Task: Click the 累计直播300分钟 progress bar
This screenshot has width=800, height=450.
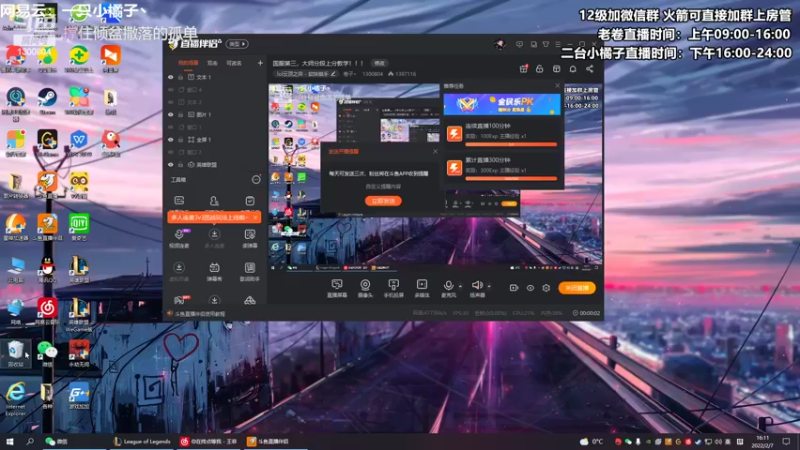Action: click(511, 179)
